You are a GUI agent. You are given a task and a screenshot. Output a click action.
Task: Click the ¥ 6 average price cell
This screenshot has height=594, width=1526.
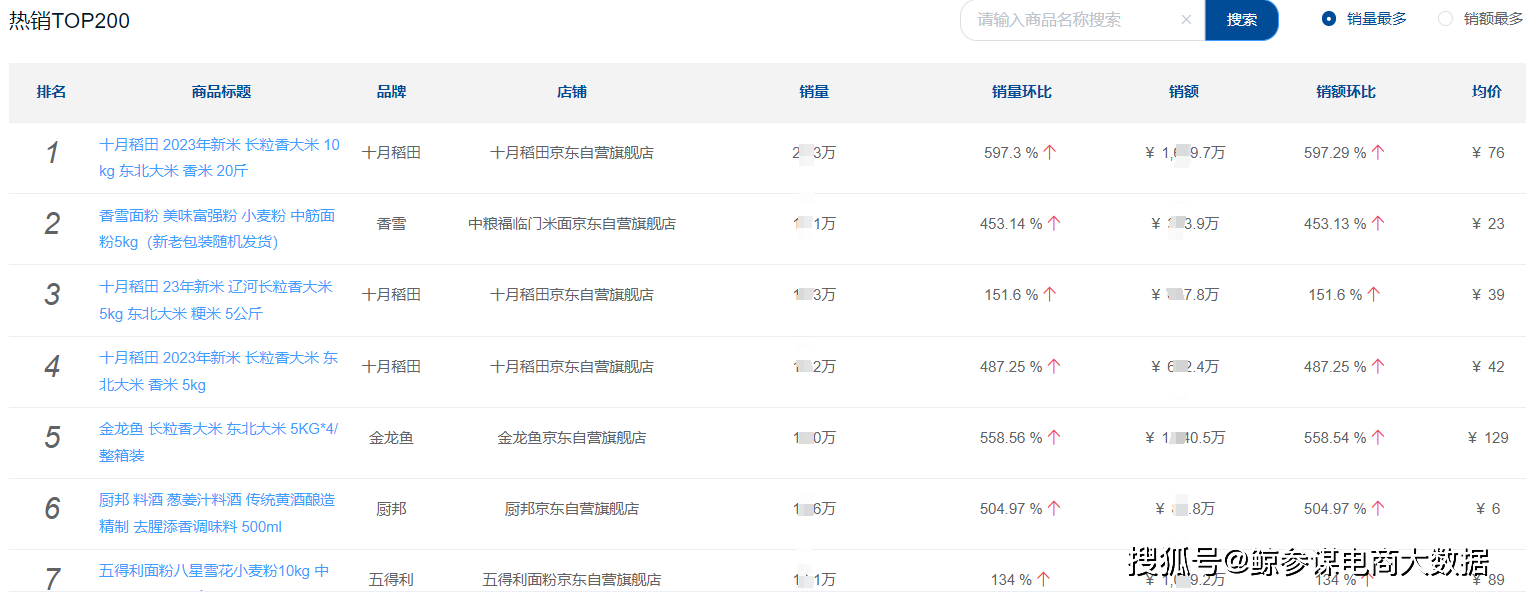1488,509
